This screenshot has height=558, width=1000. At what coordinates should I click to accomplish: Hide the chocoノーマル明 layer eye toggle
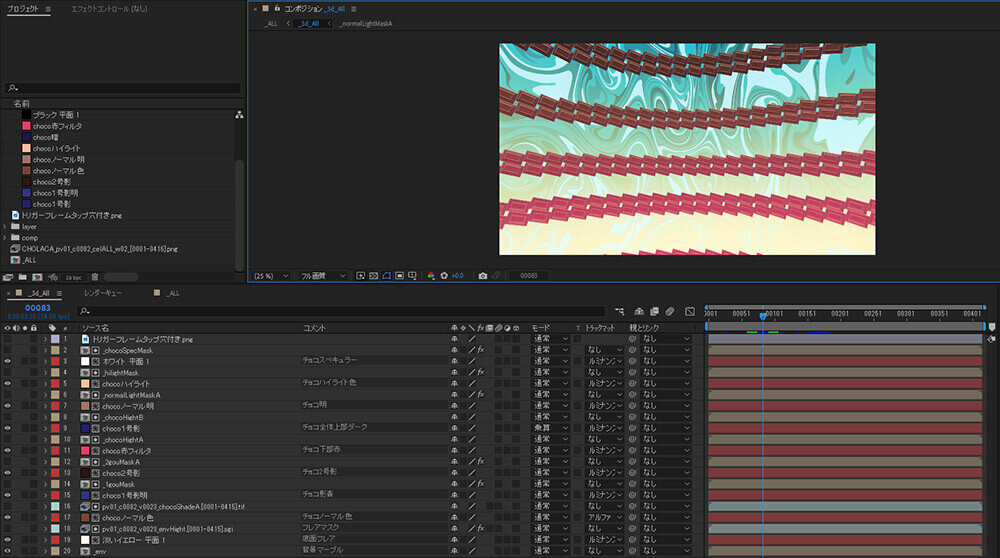point(7,406)
